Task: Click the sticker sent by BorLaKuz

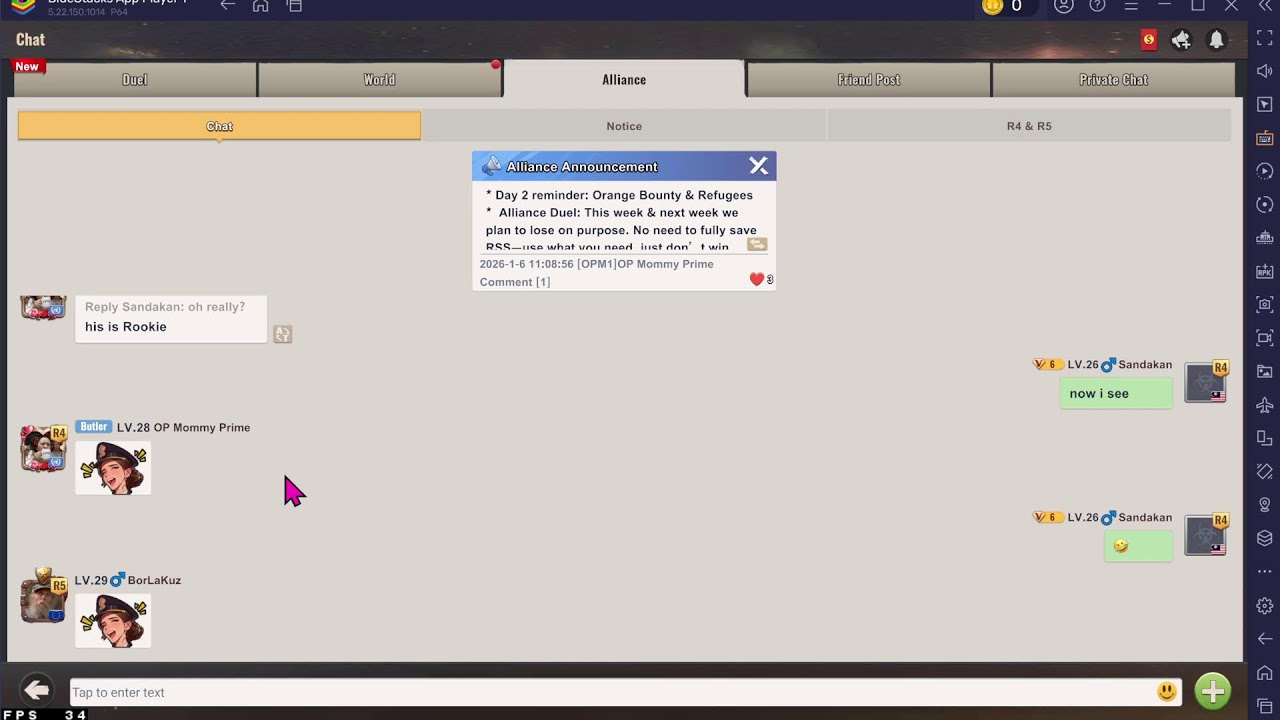Action: (x=113, y=621)
